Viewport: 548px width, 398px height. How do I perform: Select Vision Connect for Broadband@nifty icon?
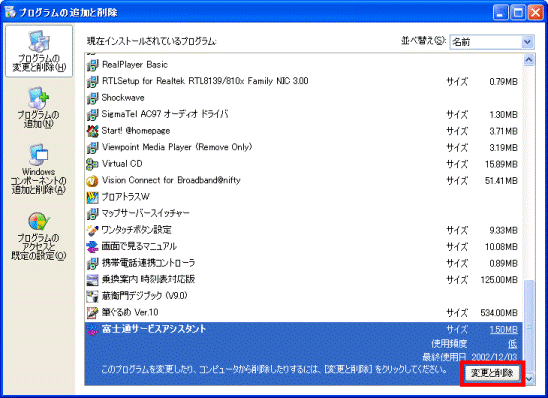point(93,181)
